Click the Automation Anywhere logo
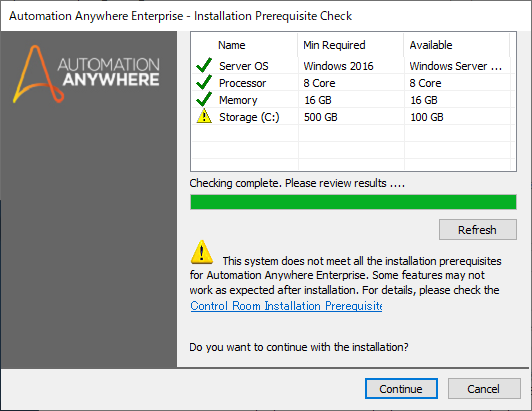 [86, 74]
